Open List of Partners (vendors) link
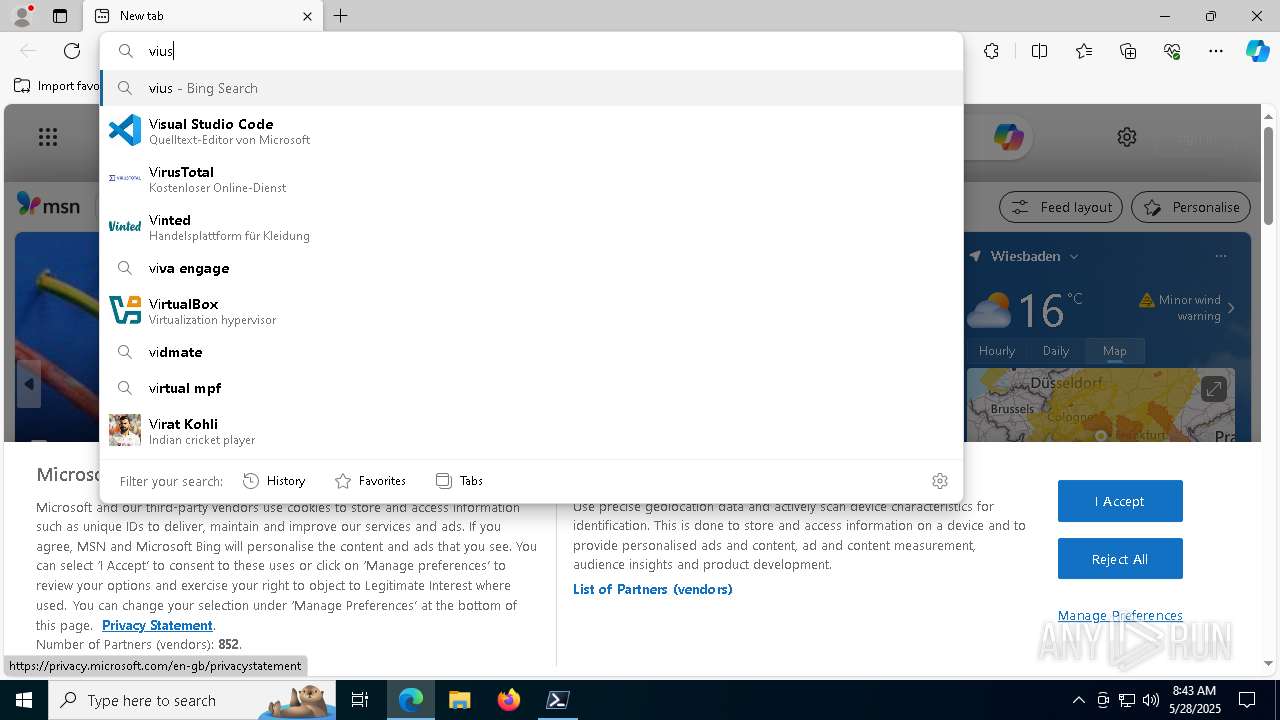The height and width of the screenshot is (720, 1280). (653, 589)
